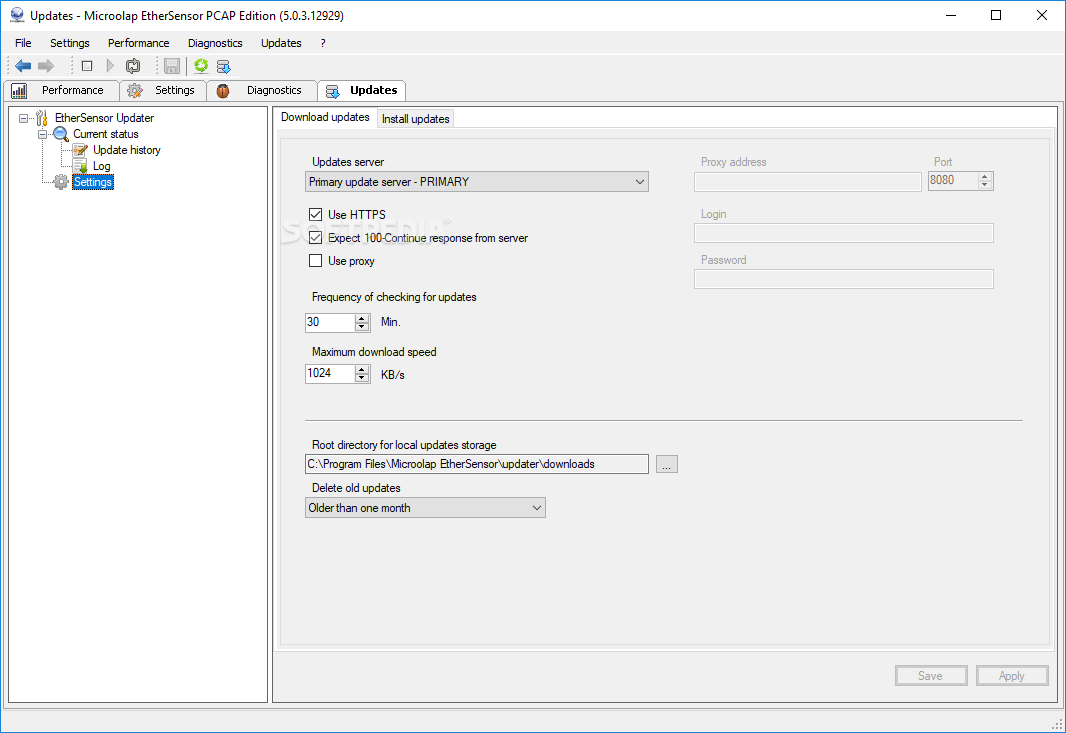Screen dimensions: 1066x733
Task: Select Log in the tree
Action: point(101,167)
